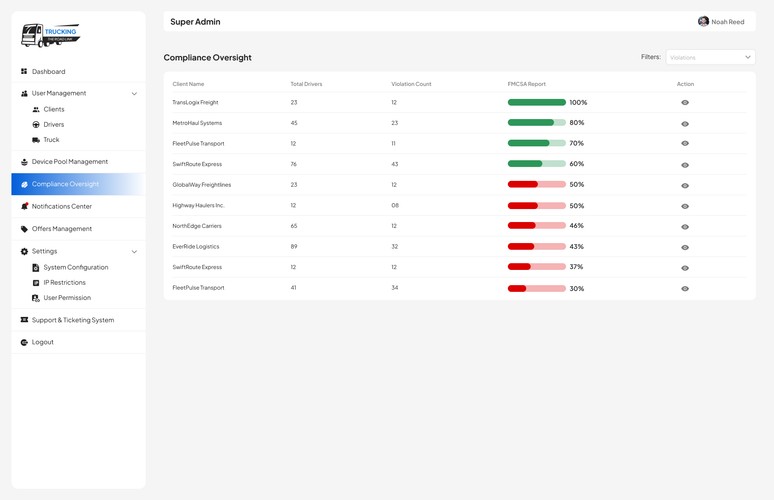Click the EverRide Logistics client name
The image size is (774, 500).
195,246
